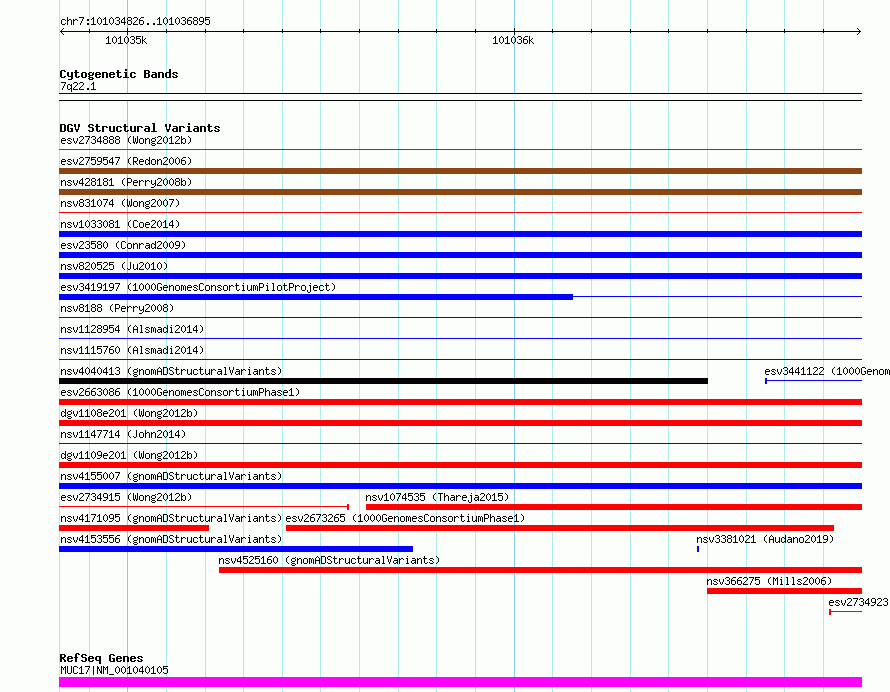The width and height of the screenshot is (890, 692).
Task: Open the nsv4040413 (gnomADStructuralVariants) label
Action: click(171, 371)
